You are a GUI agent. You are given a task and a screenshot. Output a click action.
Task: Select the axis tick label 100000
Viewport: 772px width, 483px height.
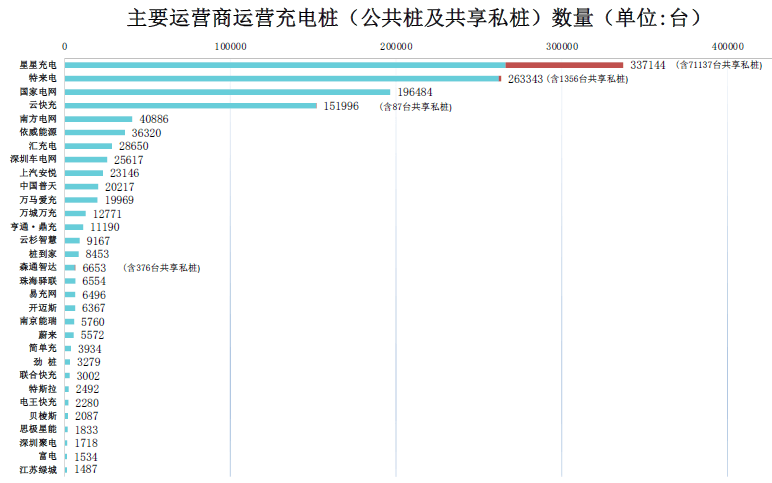(x=230, y=47)
